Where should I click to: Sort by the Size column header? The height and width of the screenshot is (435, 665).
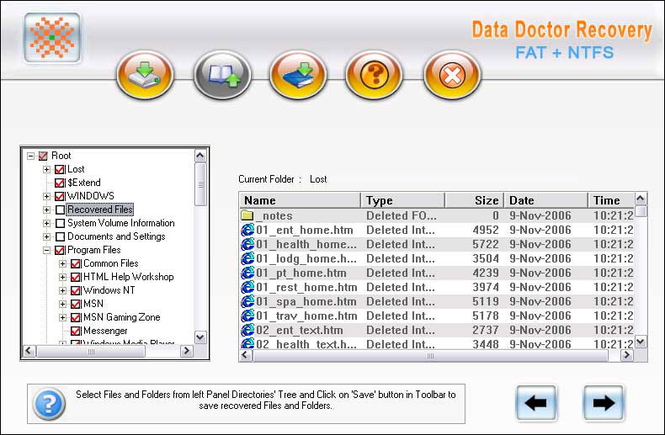click(474, 200)
